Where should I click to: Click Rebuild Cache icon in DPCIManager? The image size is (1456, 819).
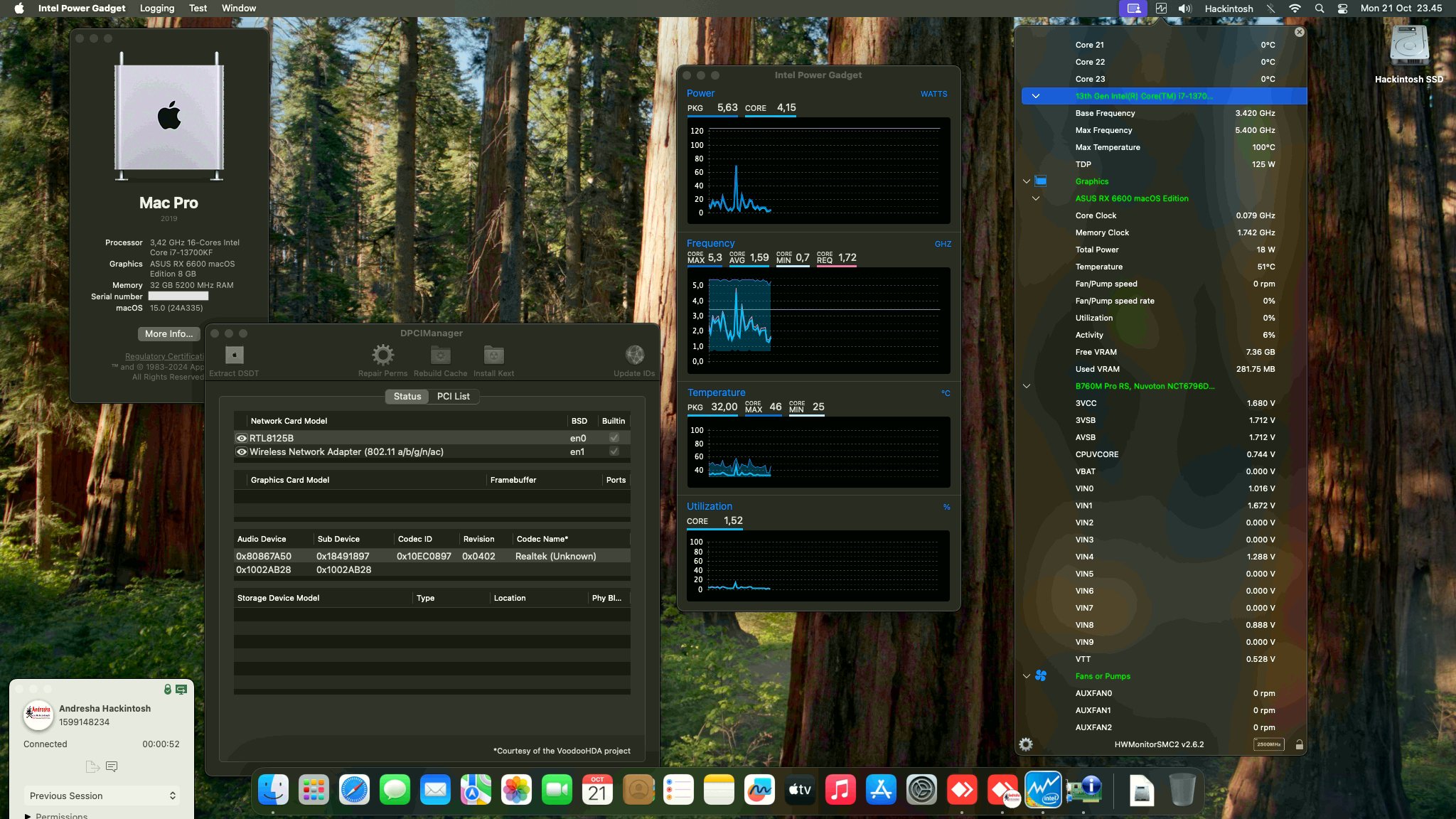(x=440, y=355)
